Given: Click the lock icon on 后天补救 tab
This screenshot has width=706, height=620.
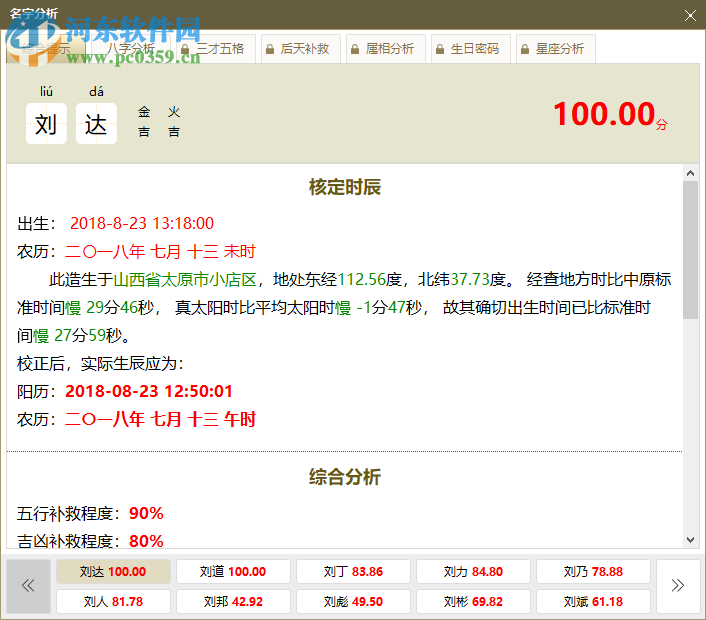Looking at the screenshot, I should click(x=270, y=49).
